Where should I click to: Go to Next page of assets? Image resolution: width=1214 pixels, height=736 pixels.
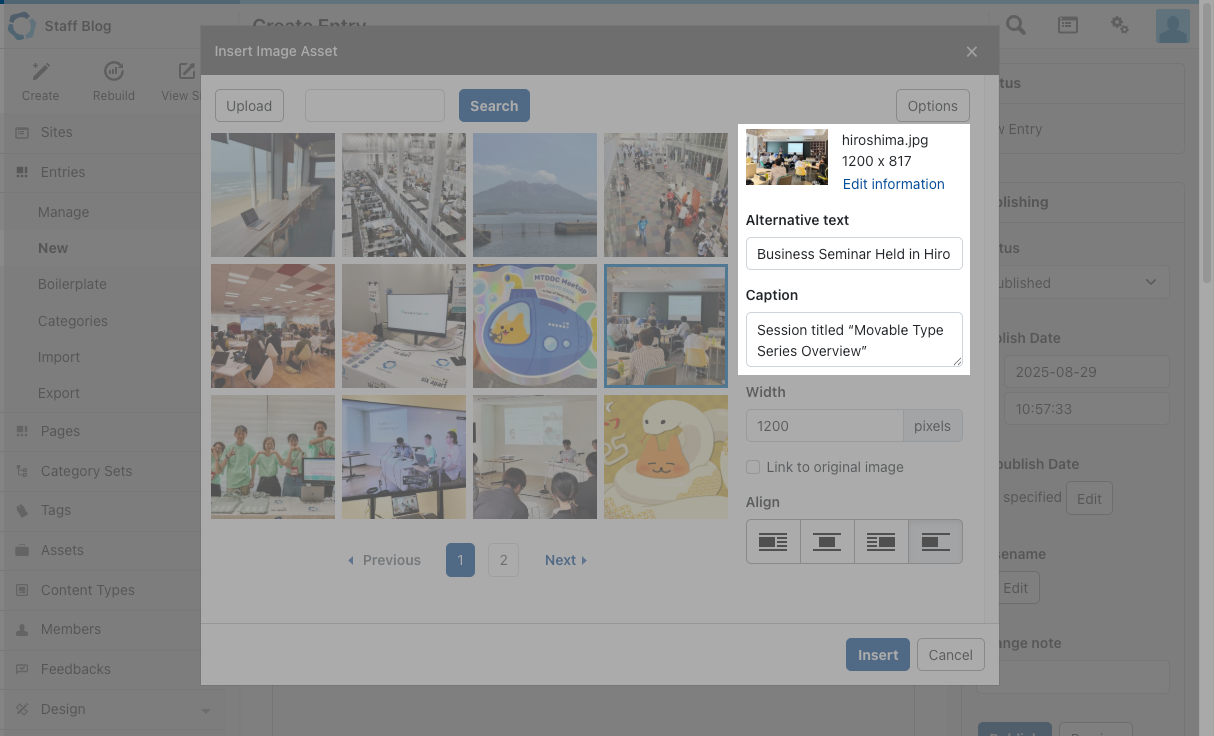(565, 560)
